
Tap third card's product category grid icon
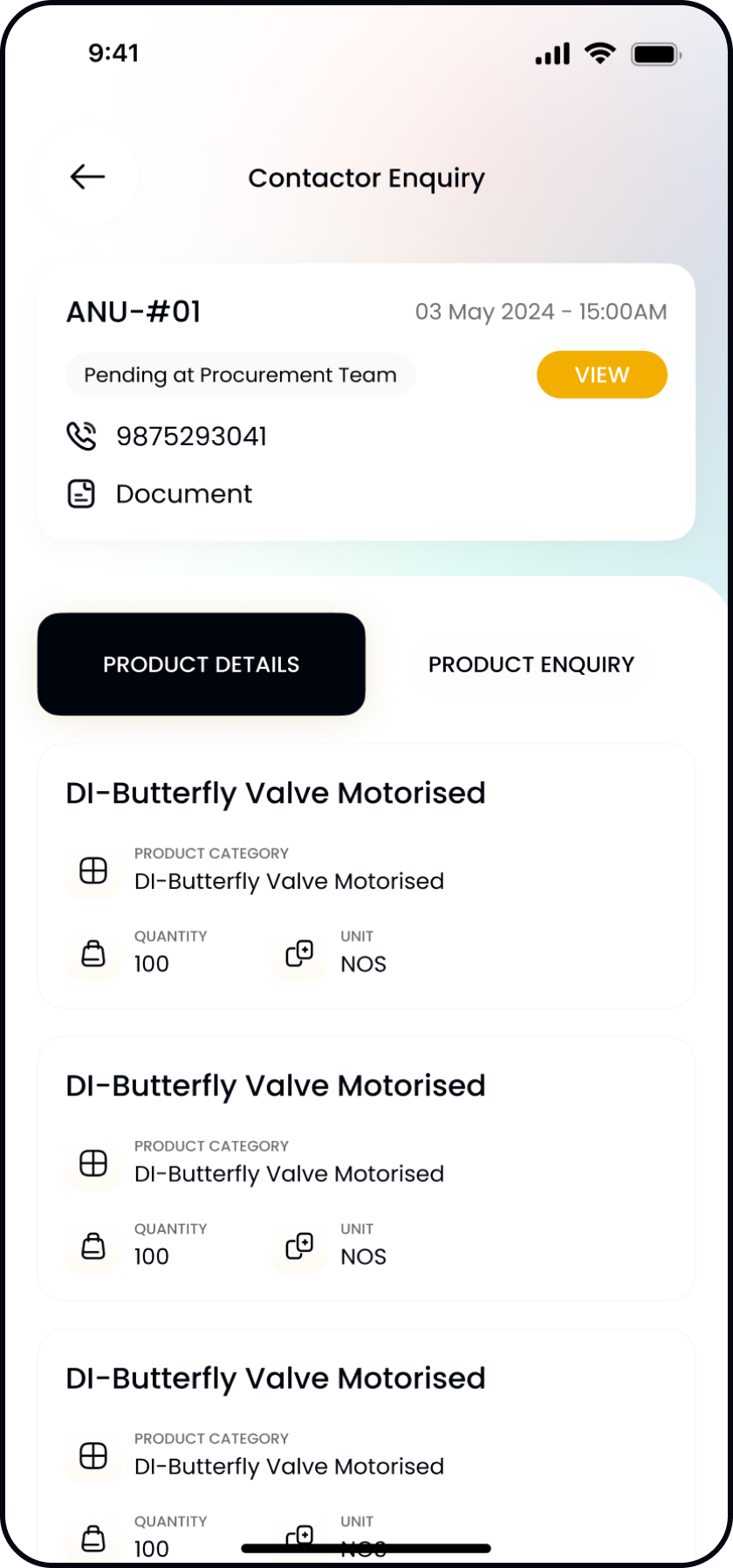(93, 1455)
